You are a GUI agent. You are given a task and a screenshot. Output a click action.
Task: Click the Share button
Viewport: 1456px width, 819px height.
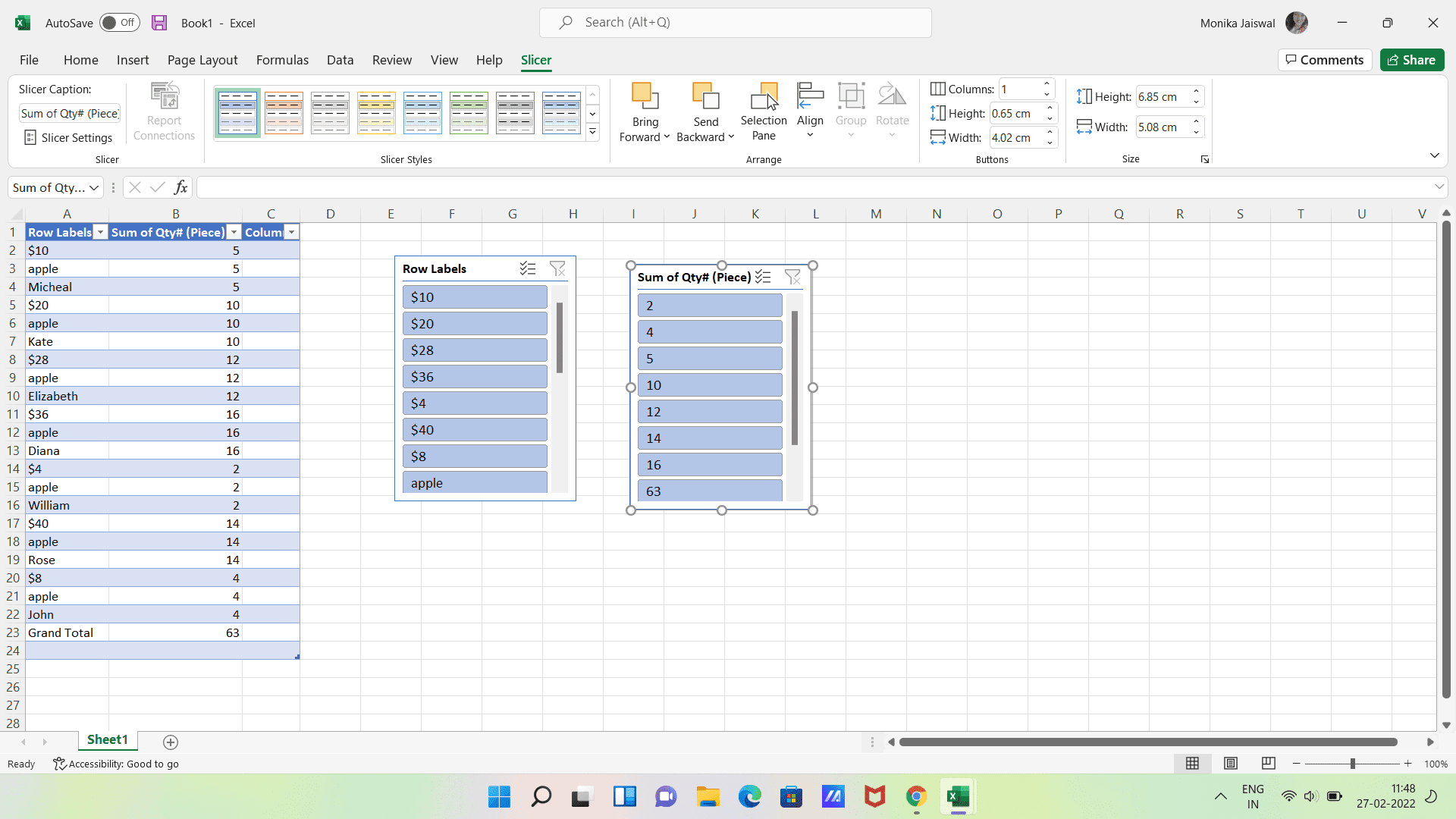tap(1412, 60)
